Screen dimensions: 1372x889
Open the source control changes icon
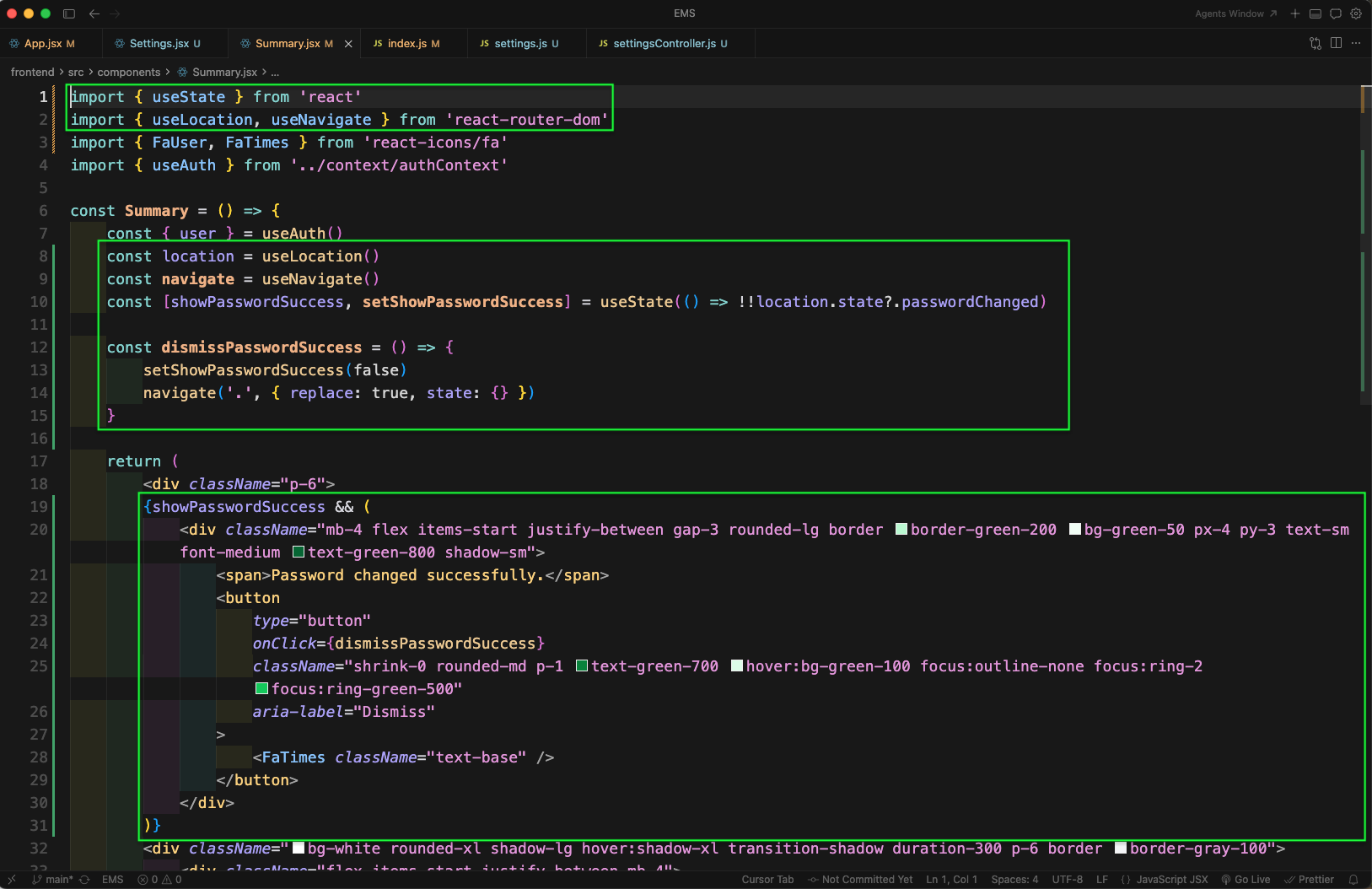[x=1316, y=43]
